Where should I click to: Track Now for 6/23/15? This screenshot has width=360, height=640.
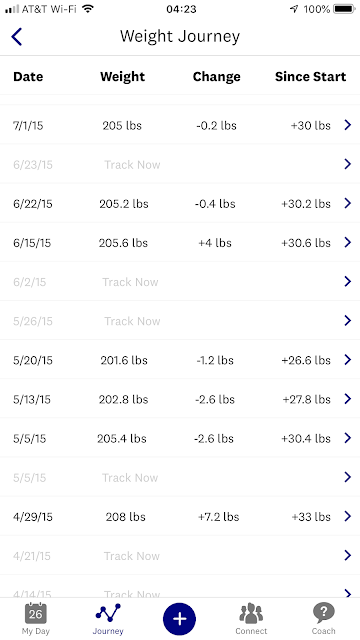click(132, 164)
